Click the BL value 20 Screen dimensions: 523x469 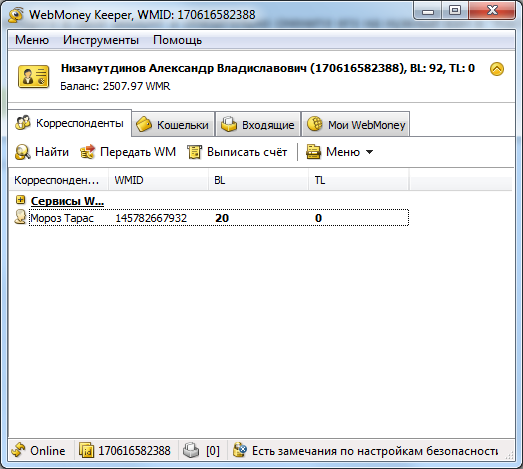(x=222, y=218)
